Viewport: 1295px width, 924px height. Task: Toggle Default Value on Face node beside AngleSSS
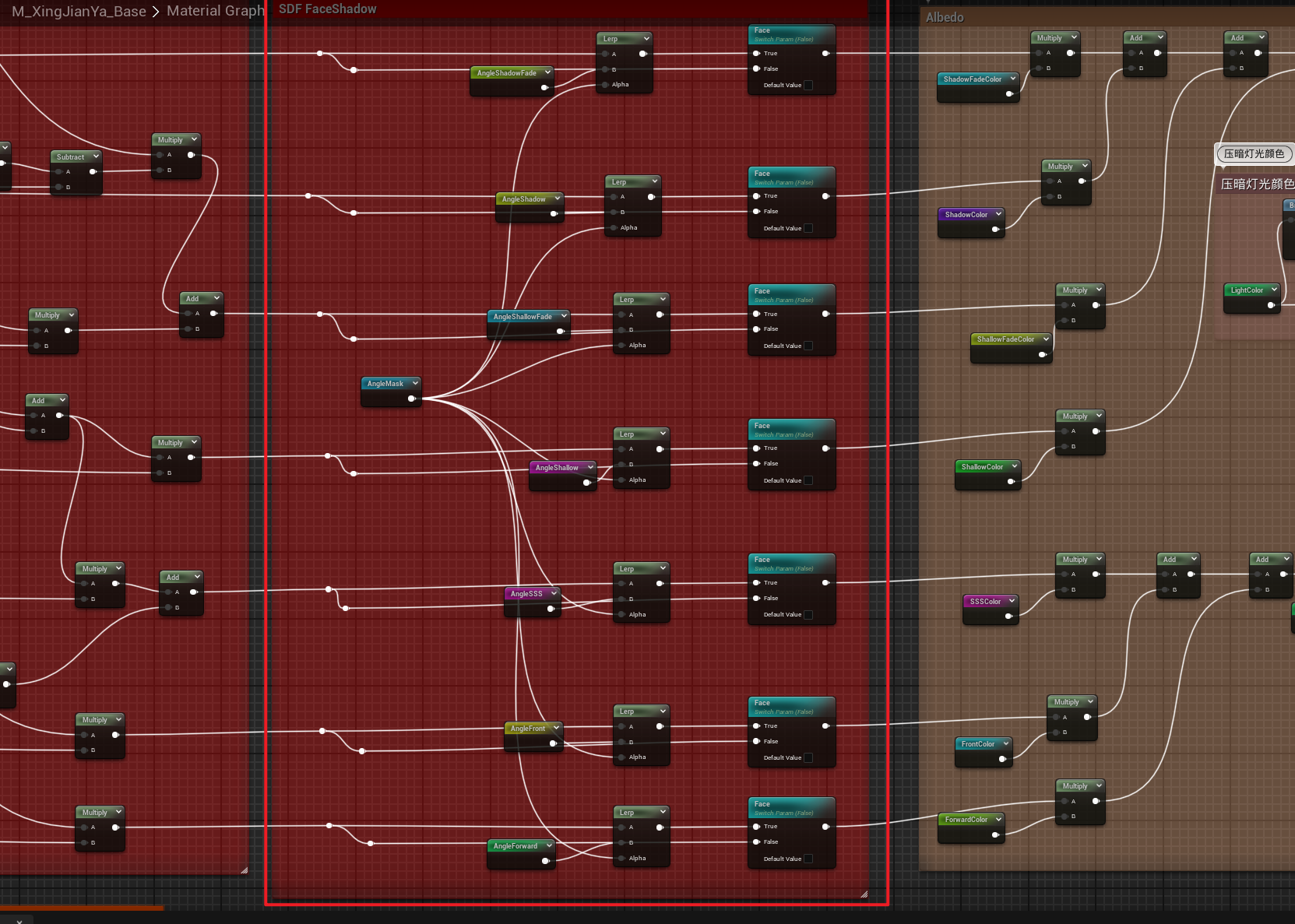click(x=808, y=615)
